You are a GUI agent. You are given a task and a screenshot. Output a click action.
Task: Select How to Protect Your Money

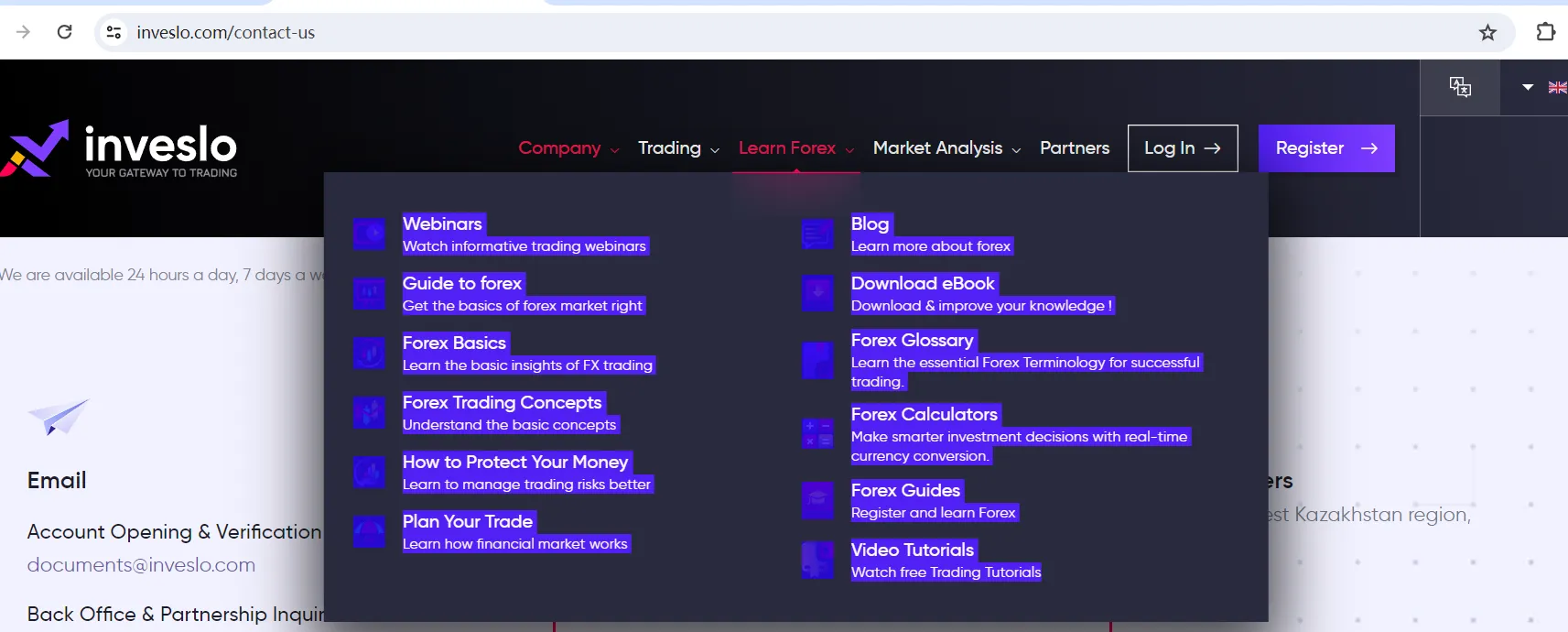(515, 462)
